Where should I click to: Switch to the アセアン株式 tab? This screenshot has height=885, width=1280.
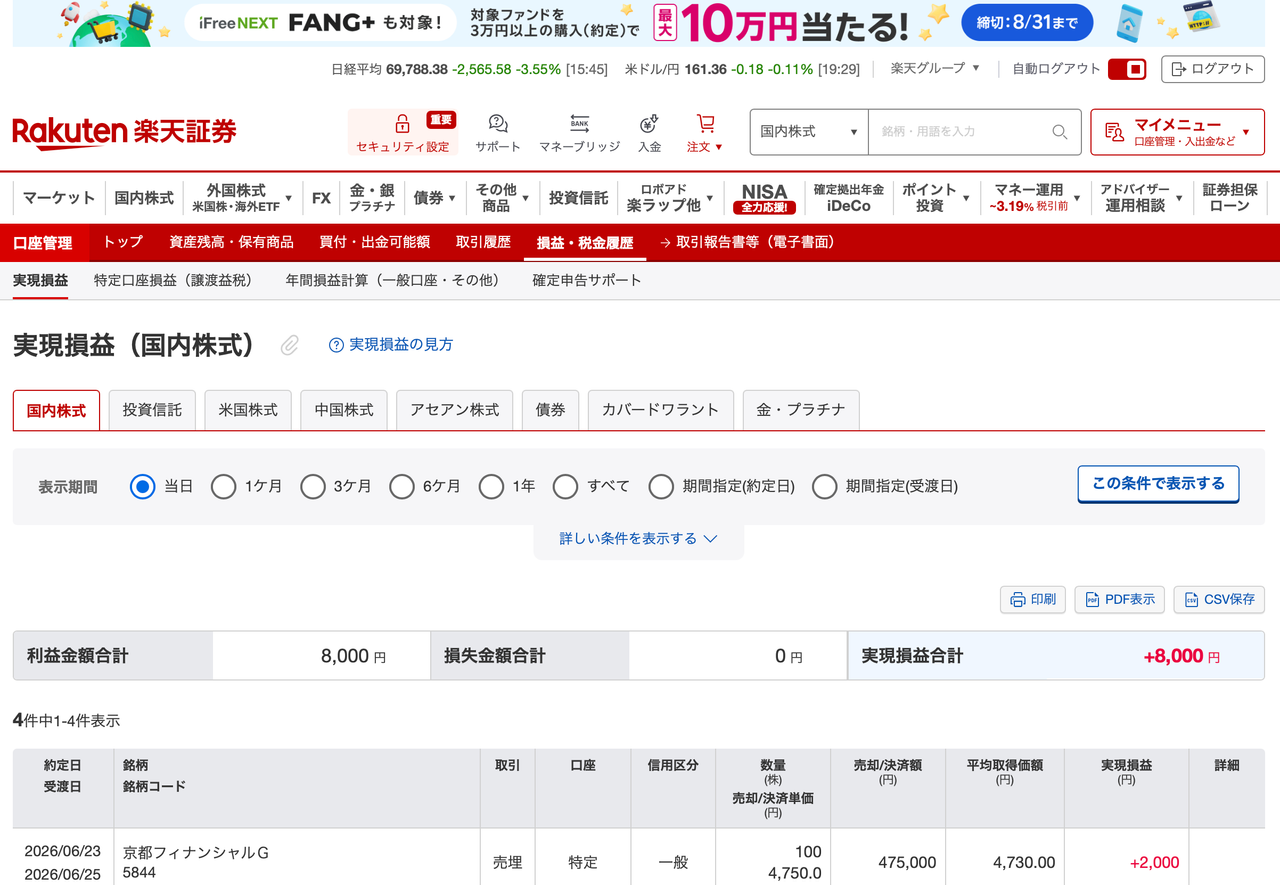(455, 410)
